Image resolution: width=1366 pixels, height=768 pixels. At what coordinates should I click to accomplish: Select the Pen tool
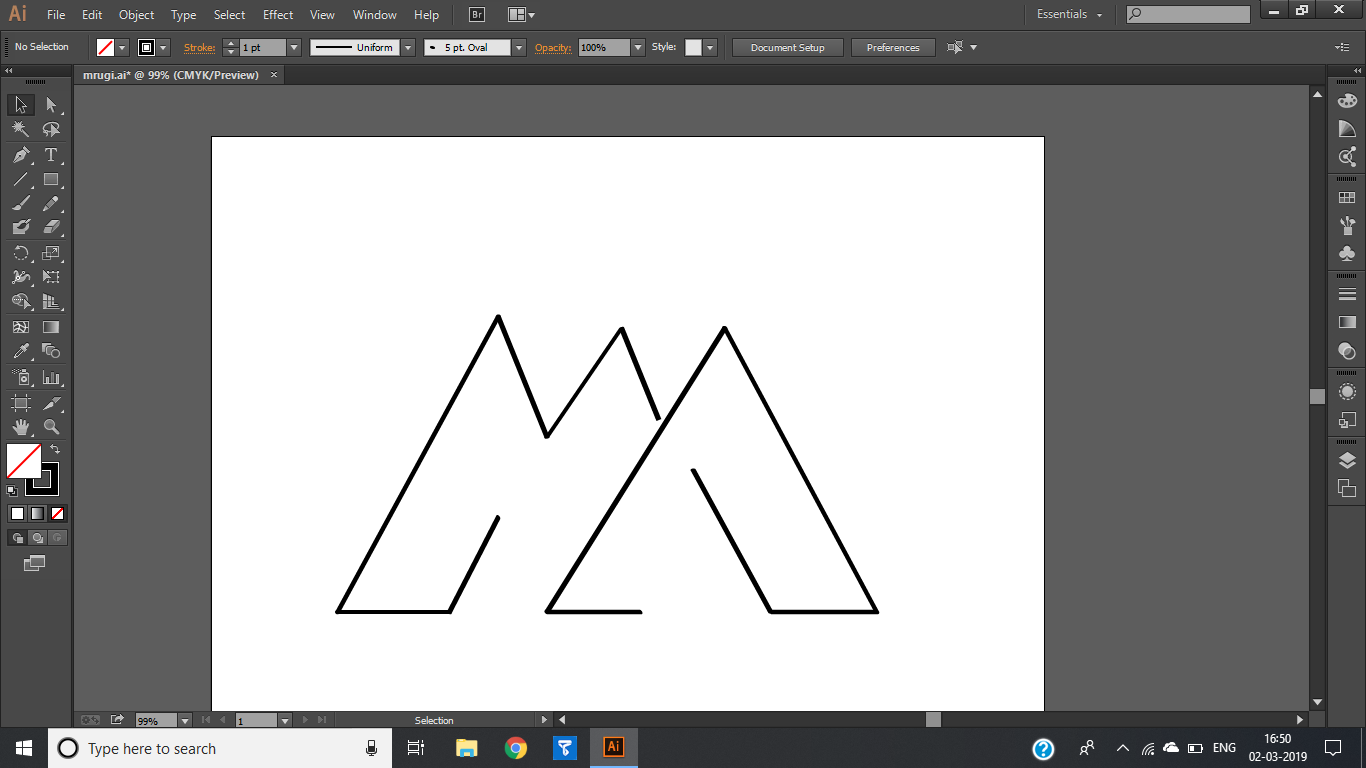click(21, 155)
